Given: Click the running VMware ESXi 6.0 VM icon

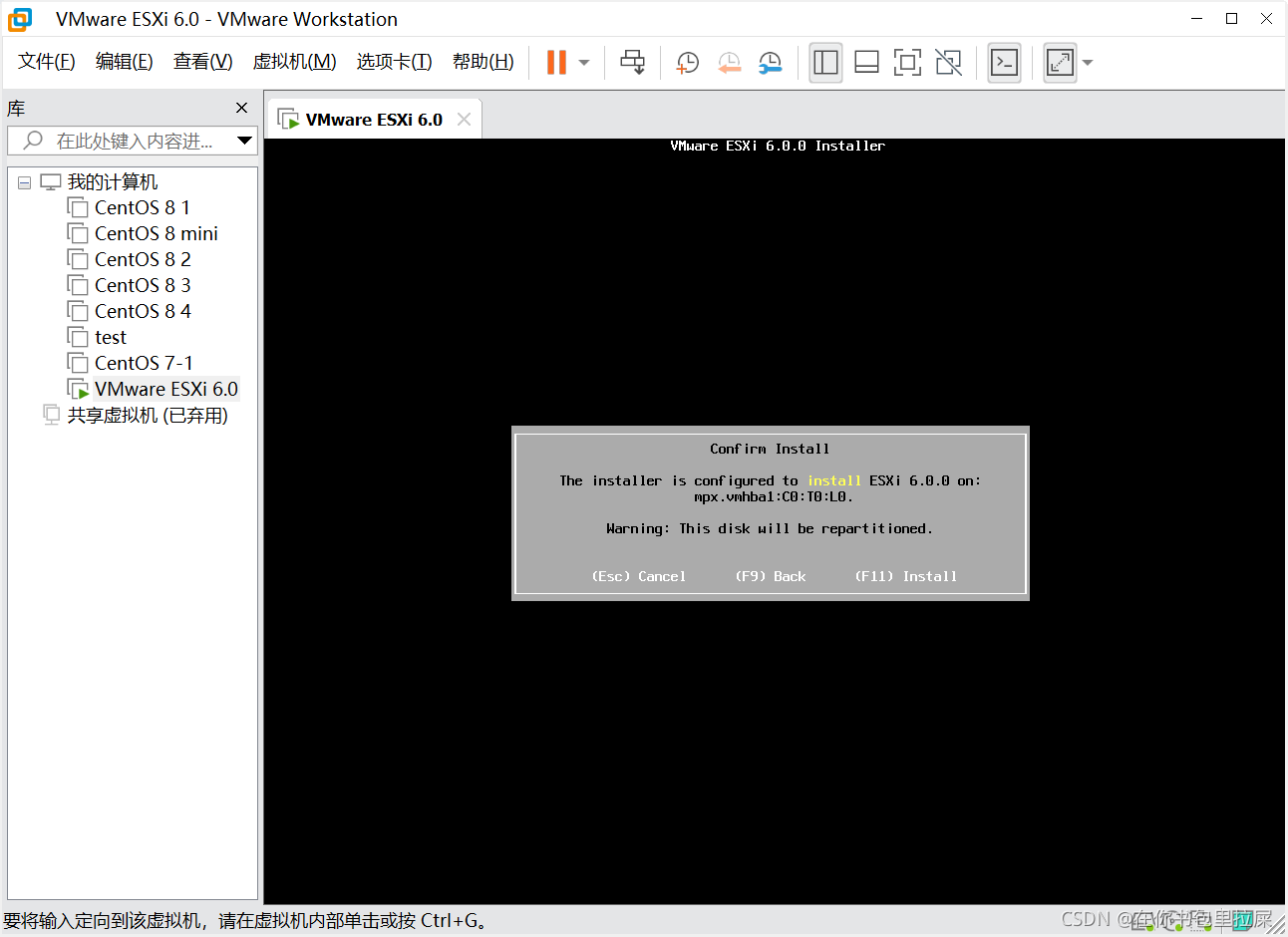Looking at the screenshot, I should [78, 389].
